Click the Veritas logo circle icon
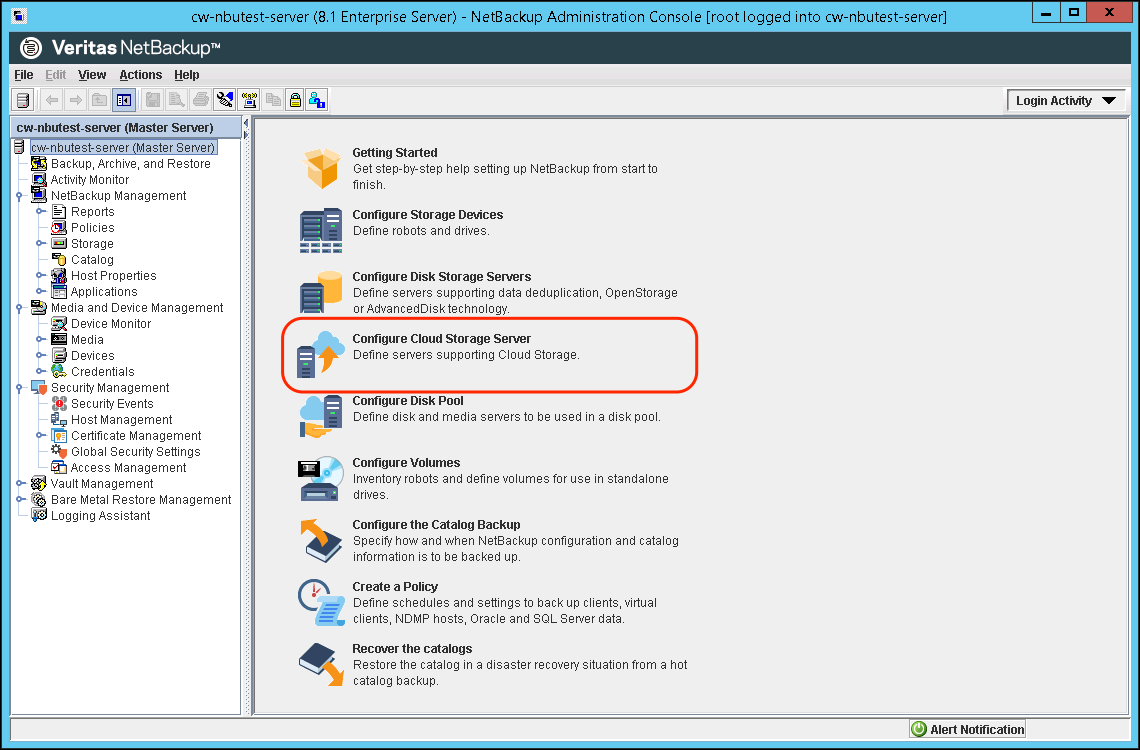The image size is (1140, 750). [31, 48]
